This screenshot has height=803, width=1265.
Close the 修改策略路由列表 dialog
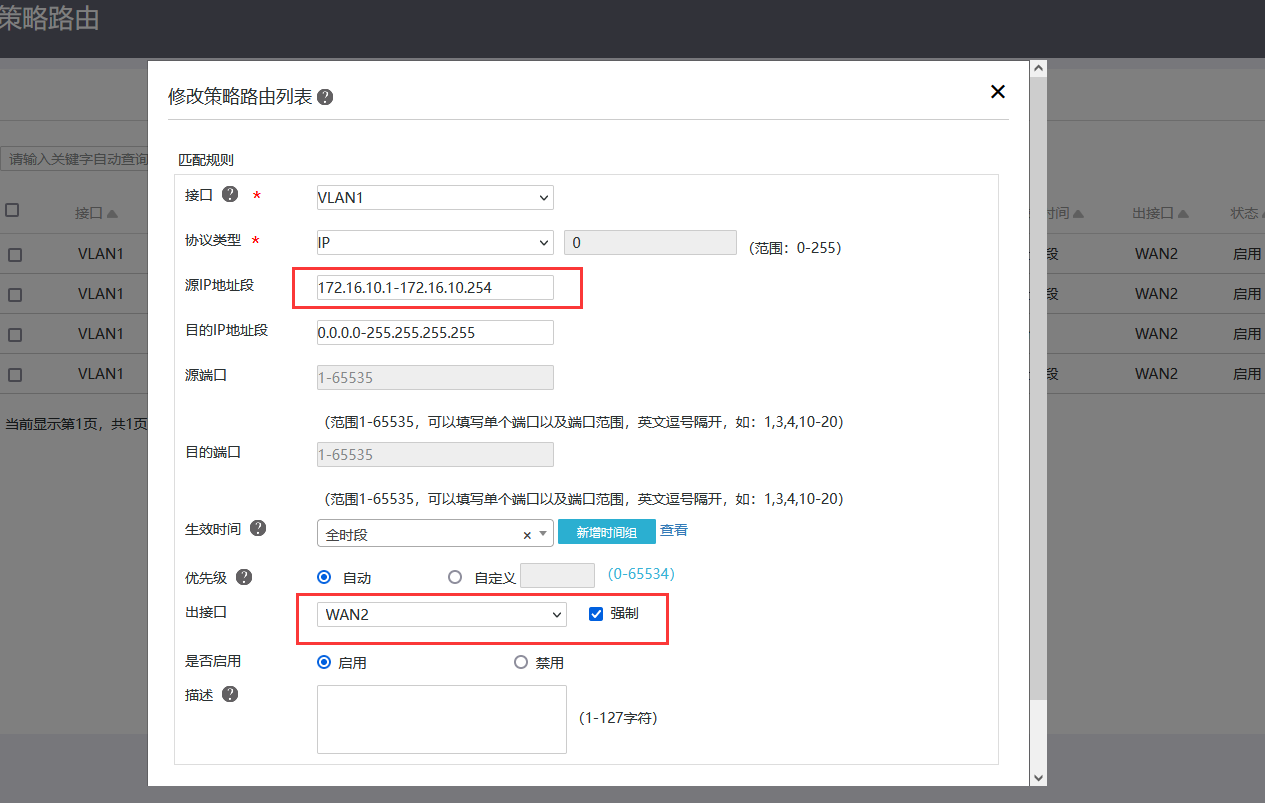(x=997, y=92)
